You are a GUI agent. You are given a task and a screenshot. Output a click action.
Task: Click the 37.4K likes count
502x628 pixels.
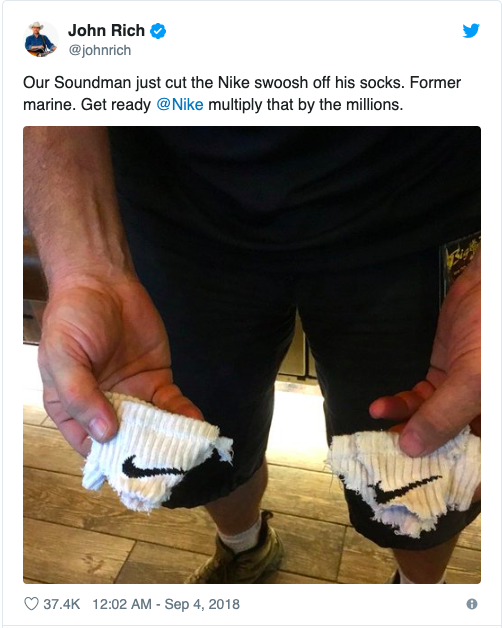tap(62, 604)
